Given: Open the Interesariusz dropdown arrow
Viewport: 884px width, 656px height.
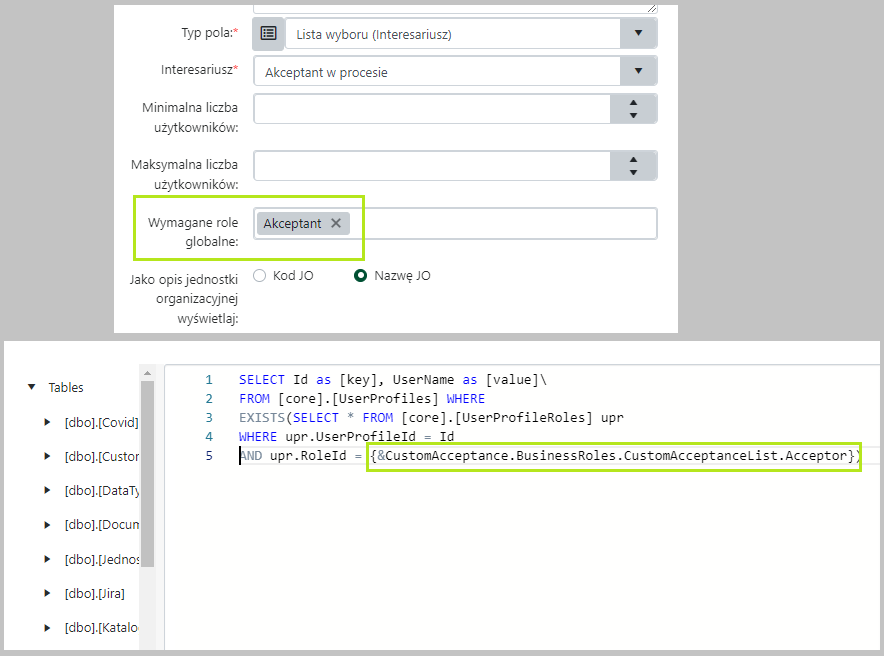Looking at the screenshot, I should pos(638,72).
